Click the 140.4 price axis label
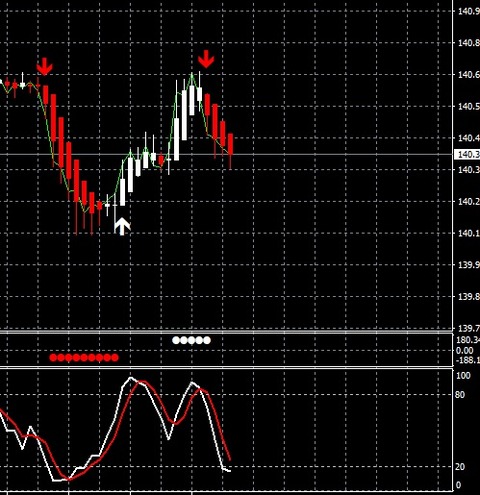Image resolution: width=480 pixels, height=495 pixels. coord(469,138)
